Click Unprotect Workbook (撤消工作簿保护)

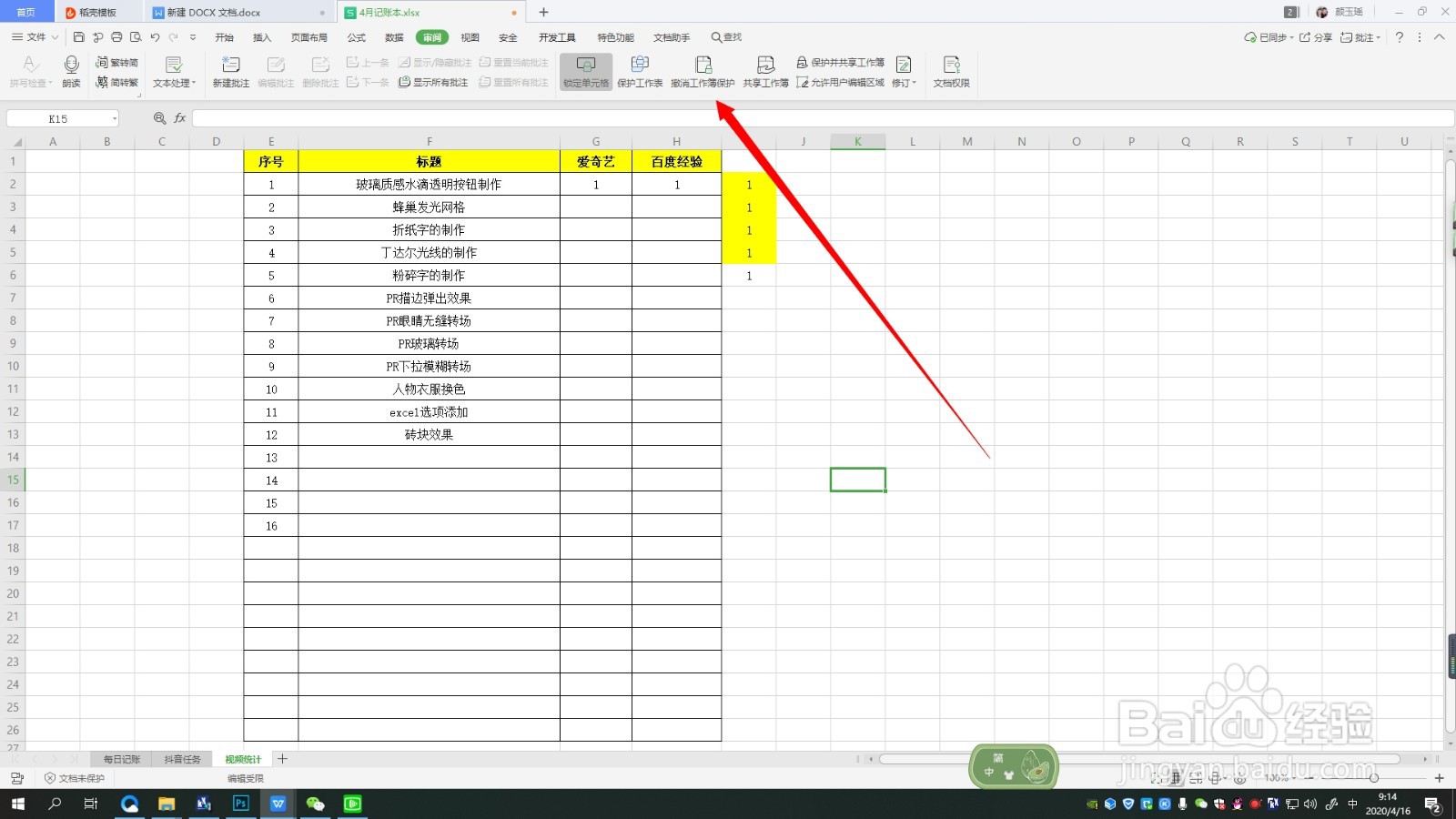tap(703, 72)
